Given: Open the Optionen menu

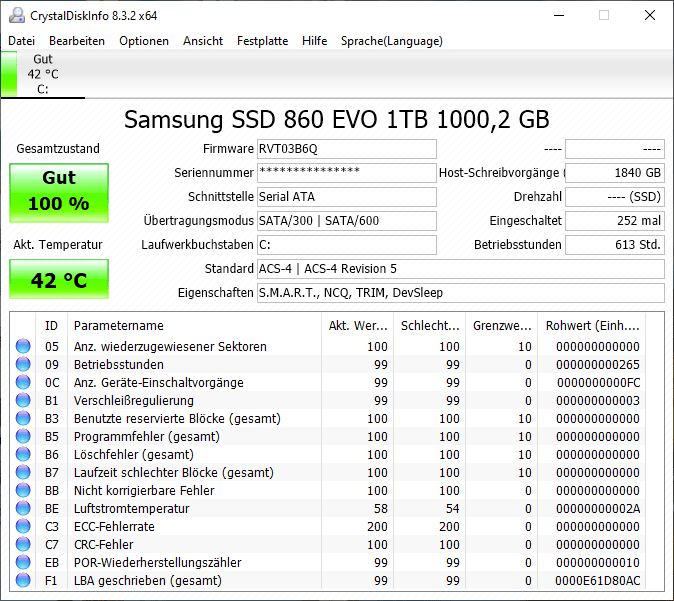Looking at the screenshot, I should click(x=144, y=41).
